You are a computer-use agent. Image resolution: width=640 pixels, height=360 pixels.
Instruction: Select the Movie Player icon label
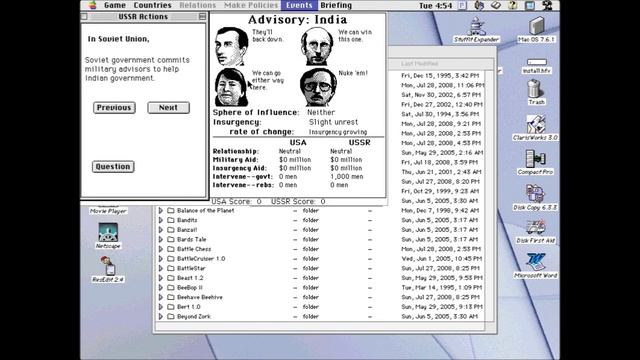pyautogui.click(x=108, y=211)
